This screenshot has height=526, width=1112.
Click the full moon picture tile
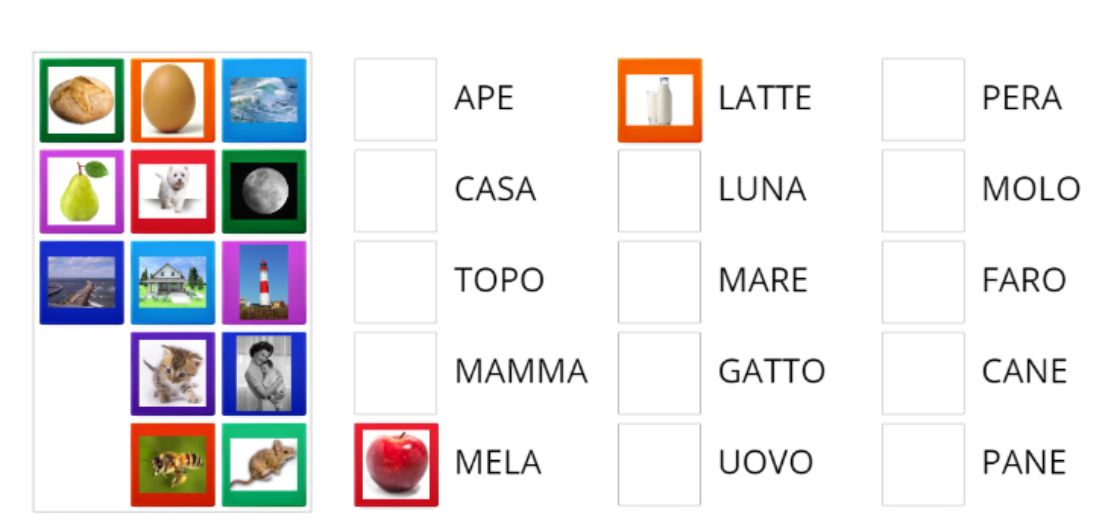(x=264, y=191)
